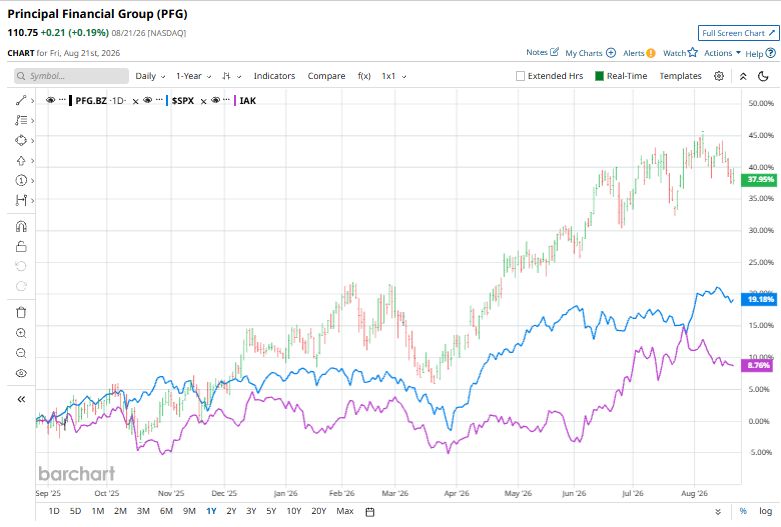781x527 pixels.
Task: Toggle percent scale button
Action: point(743,511)
